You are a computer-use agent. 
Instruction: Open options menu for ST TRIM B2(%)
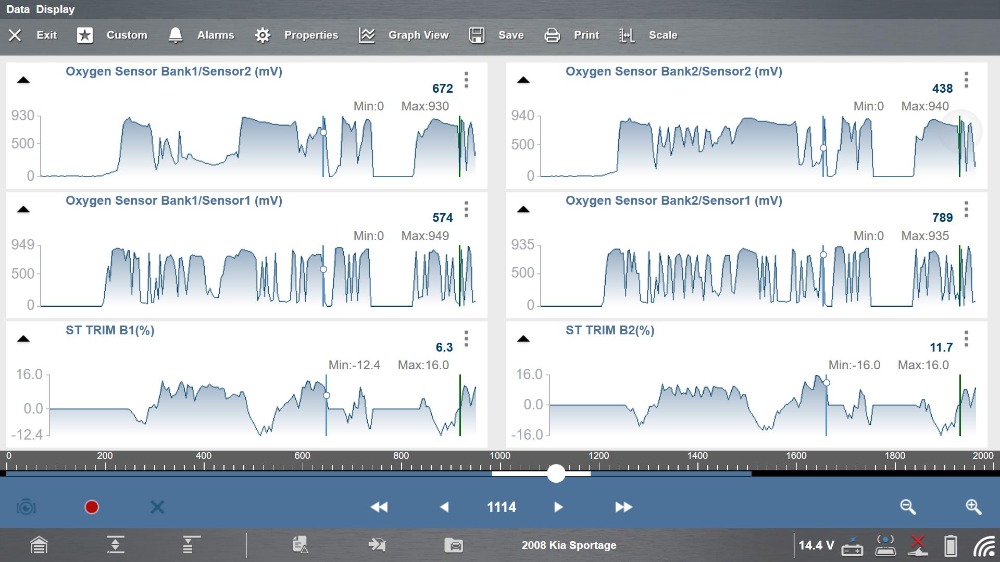(966, 338)
